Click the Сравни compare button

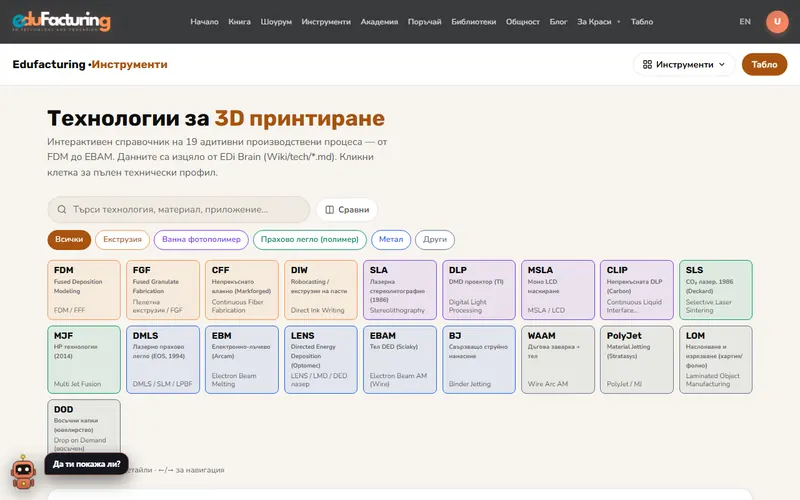(347, 210)
